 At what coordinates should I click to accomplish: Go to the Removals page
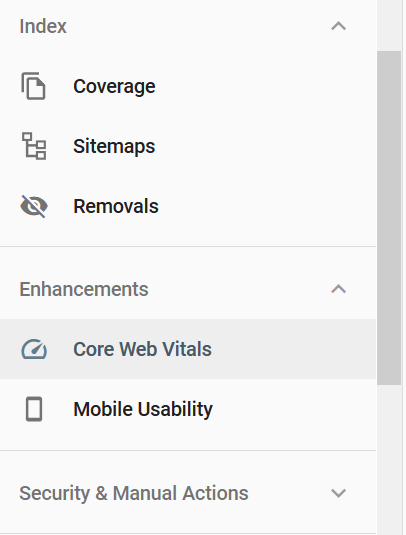[116, 206]
